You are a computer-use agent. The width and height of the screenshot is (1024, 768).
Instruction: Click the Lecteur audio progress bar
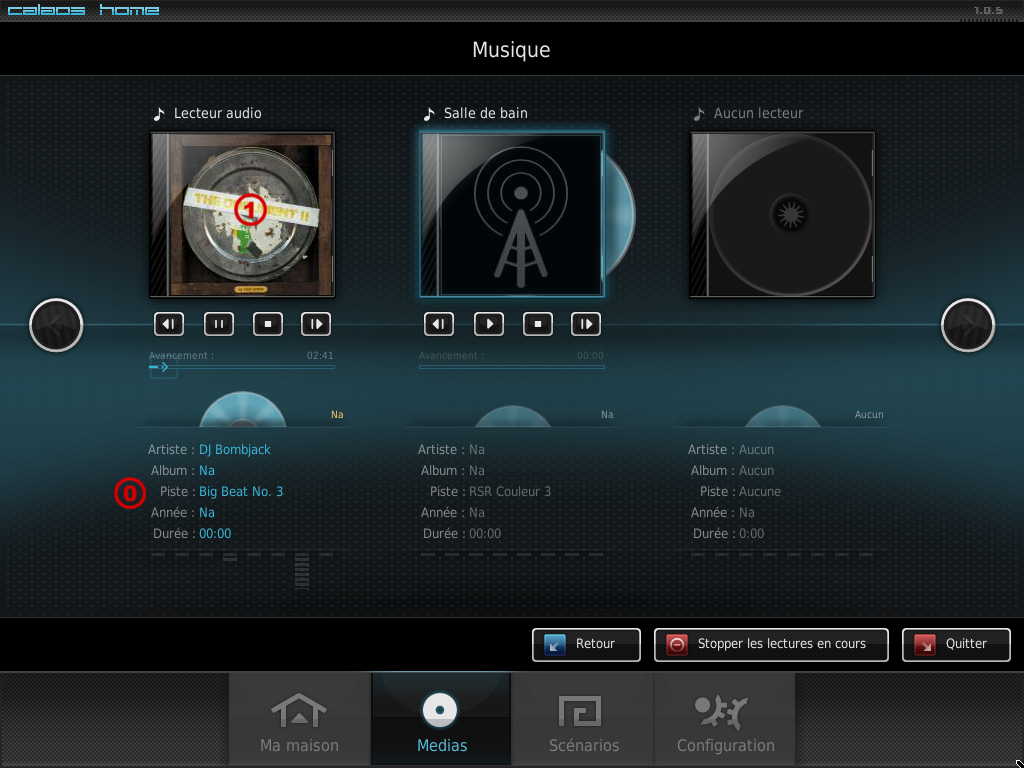pos(242,367)
